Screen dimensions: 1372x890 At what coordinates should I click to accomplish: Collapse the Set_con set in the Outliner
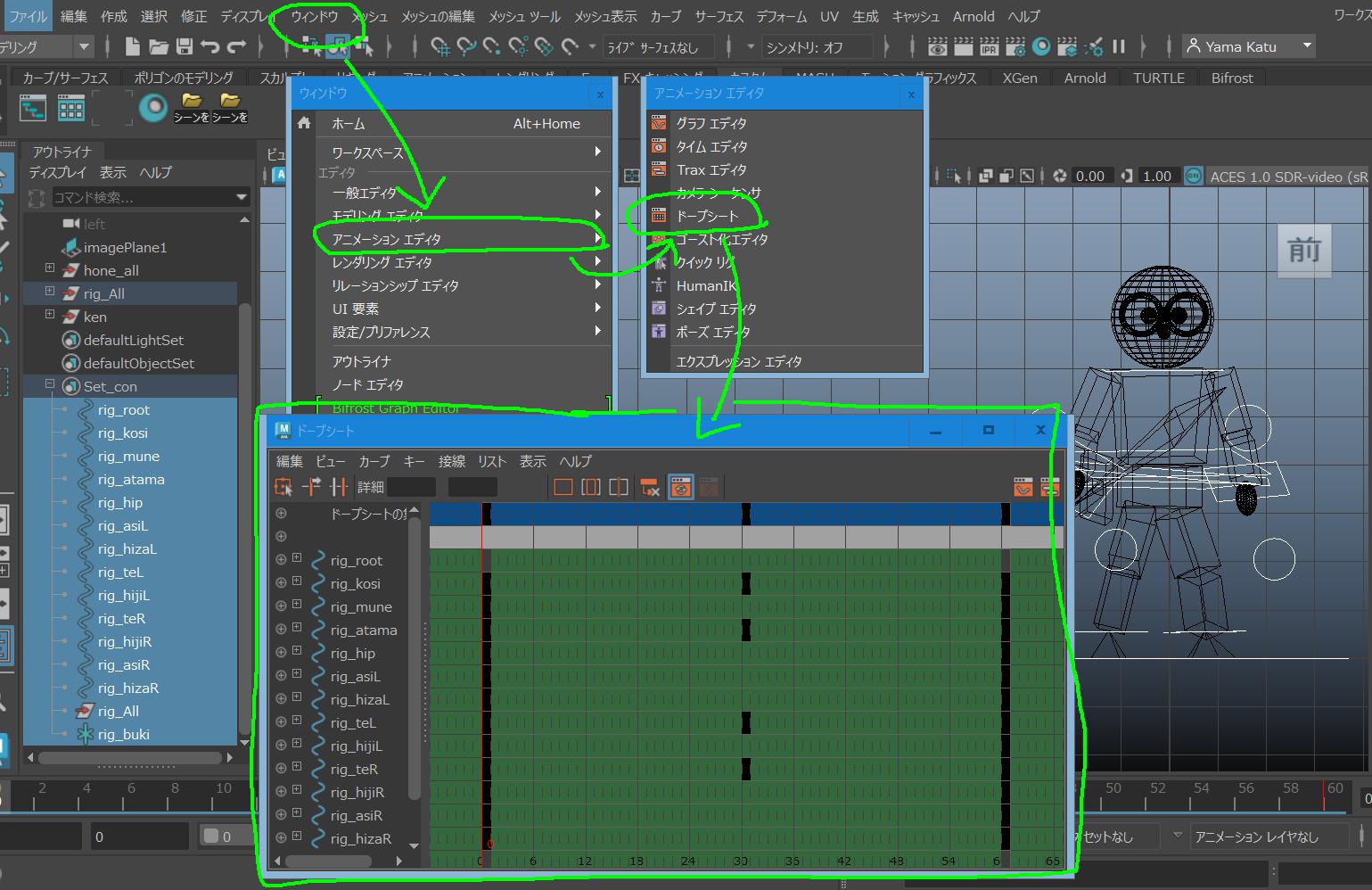click(50, 384)
